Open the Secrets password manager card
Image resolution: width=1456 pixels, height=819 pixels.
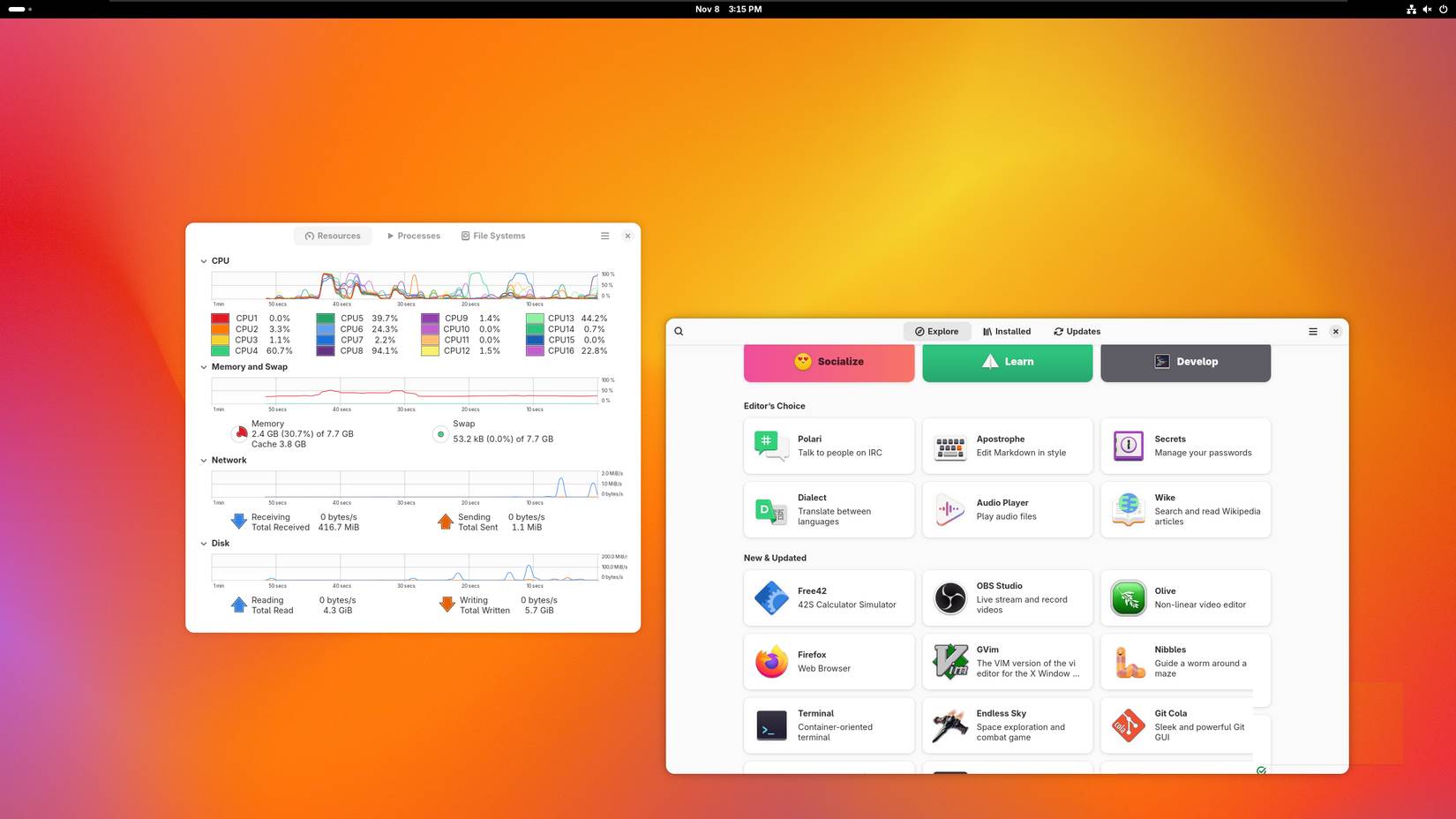tap(1185, 446)
